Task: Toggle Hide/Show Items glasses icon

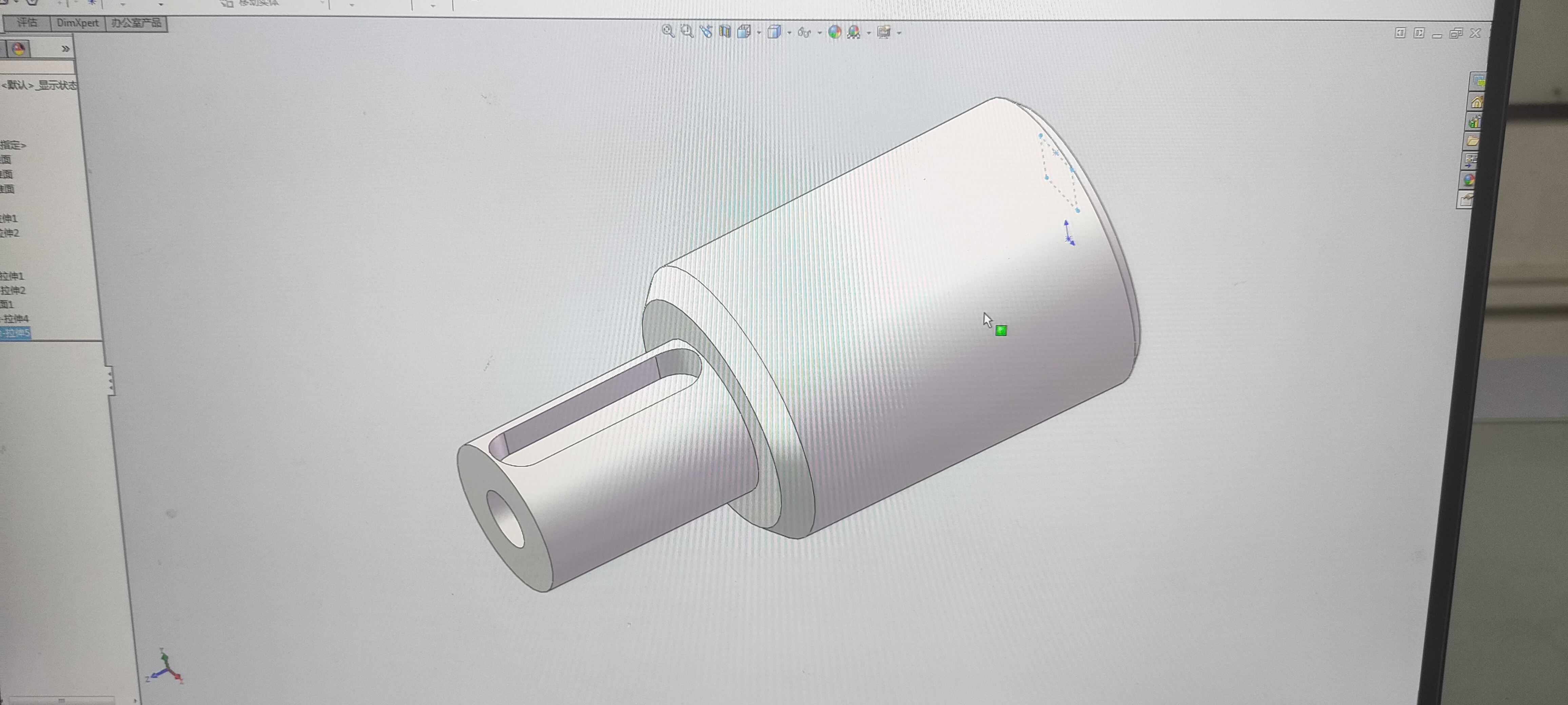Action: [804, 32]
